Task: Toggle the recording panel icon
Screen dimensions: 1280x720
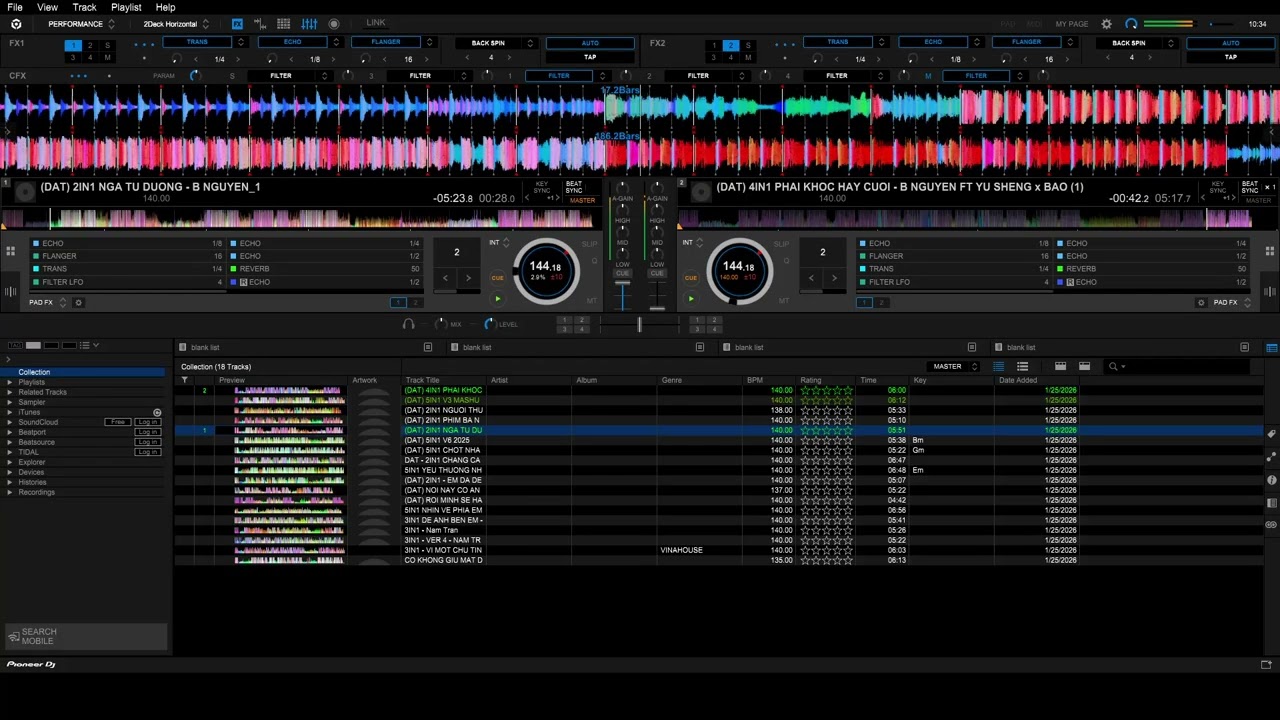Action: [x=334, y=24]
